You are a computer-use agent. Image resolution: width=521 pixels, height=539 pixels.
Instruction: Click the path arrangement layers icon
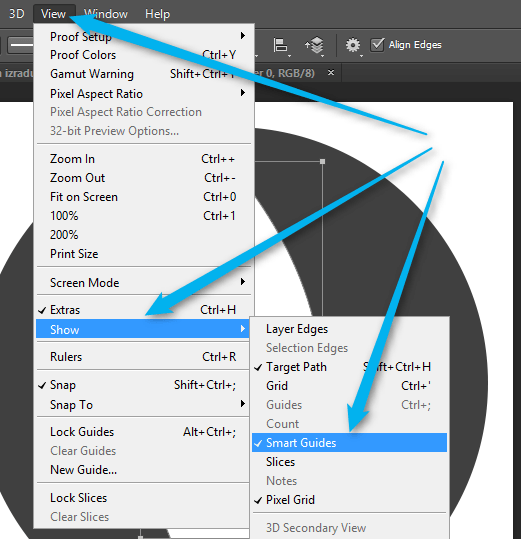pyautogui.click(x=314, y=46)
